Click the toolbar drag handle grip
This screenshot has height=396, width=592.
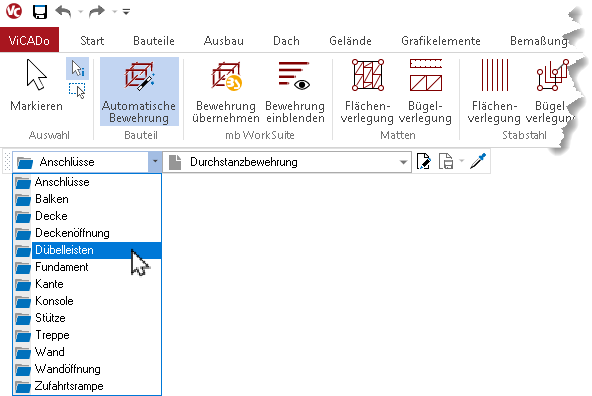click(7, 162)
